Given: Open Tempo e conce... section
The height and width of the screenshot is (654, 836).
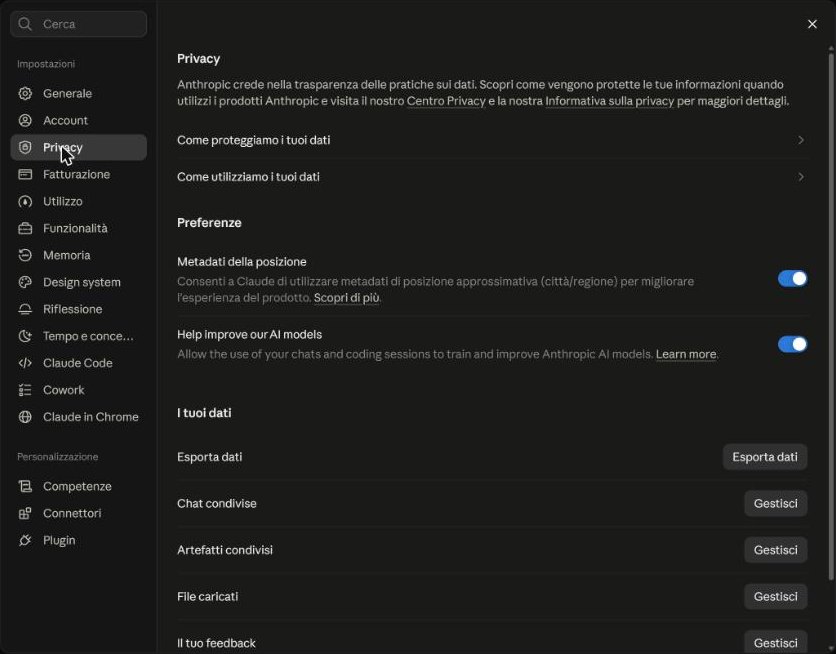Looking at the screenshot, I should pos(78,336).
